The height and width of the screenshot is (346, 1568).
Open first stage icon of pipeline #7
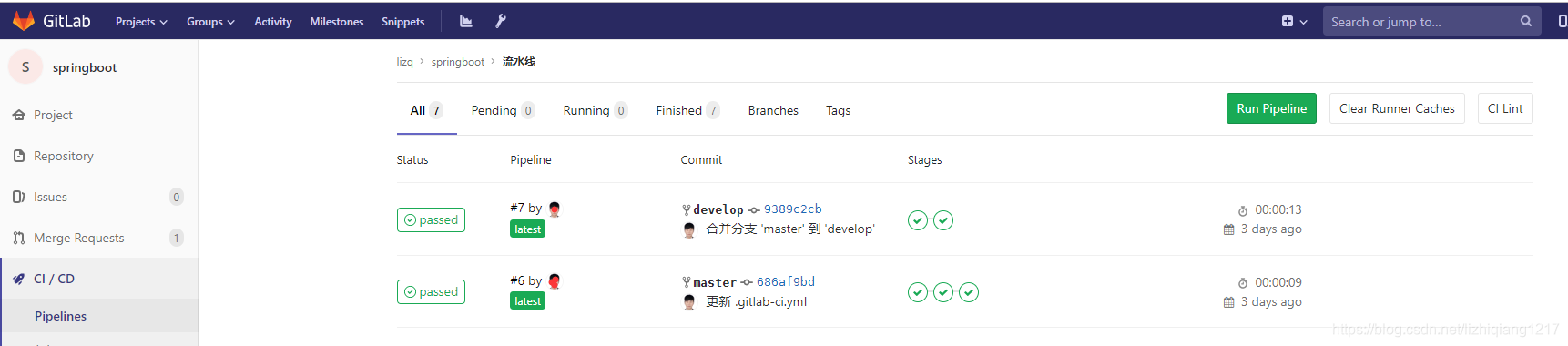(x=918, y=220)
